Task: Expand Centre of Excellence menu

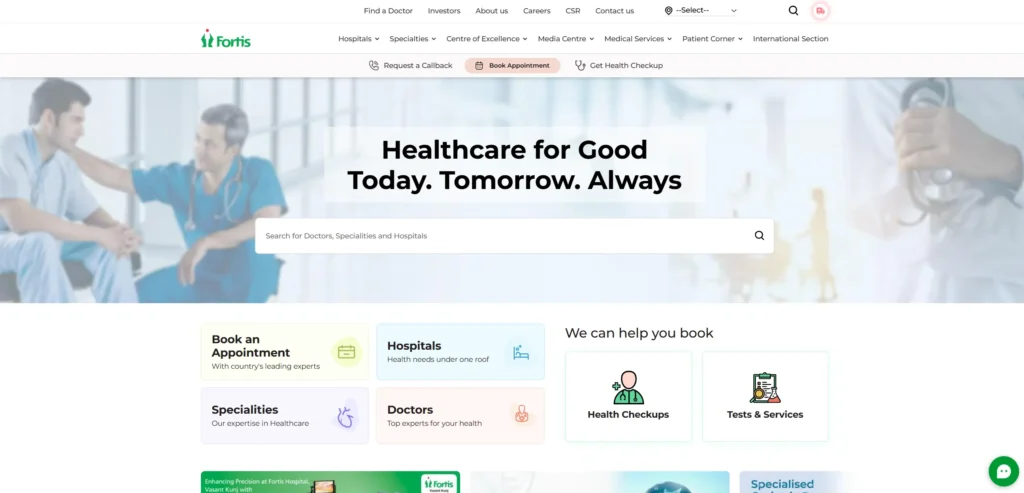Action: (487, 39)
